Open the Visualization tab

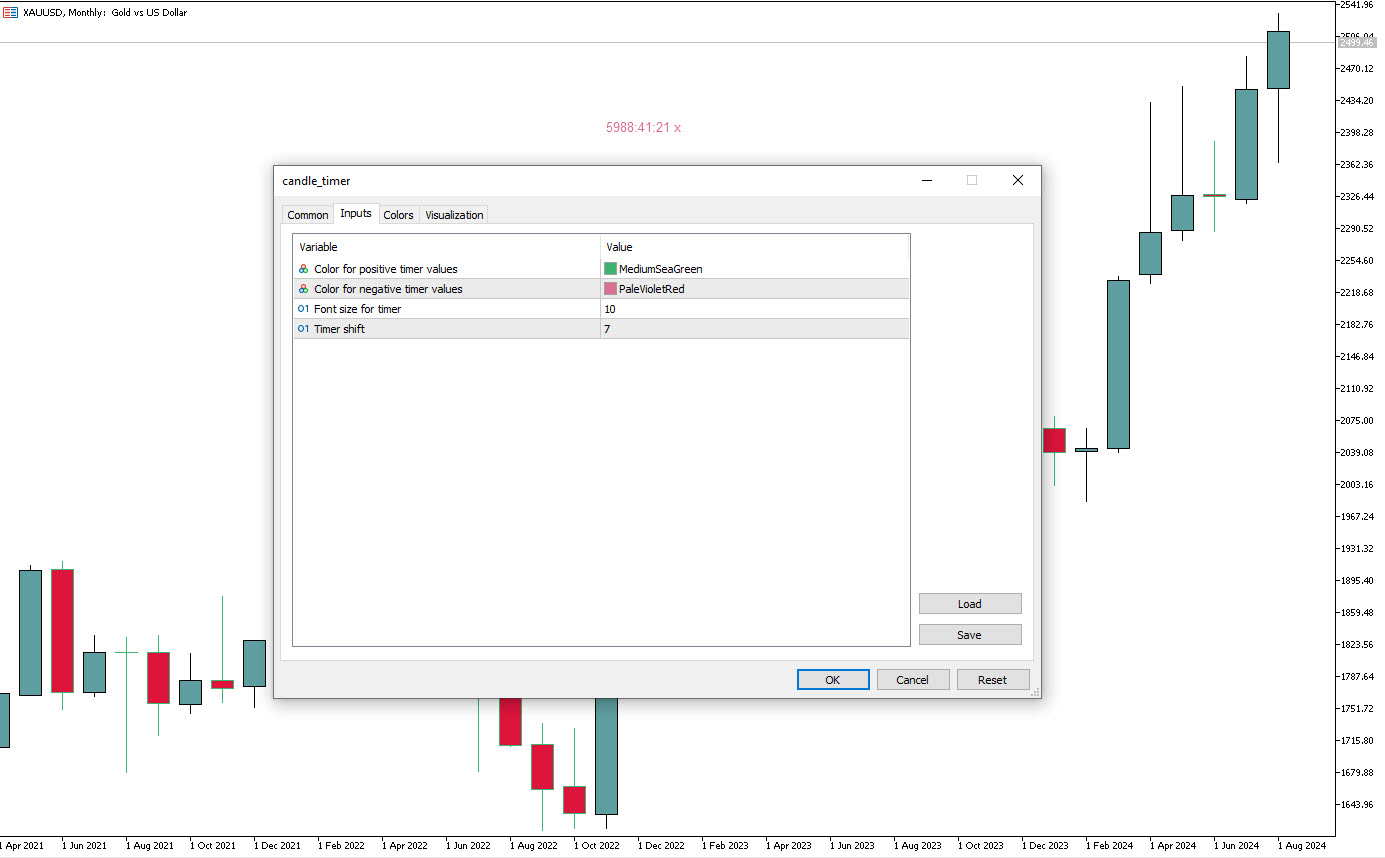coord(454,215)
